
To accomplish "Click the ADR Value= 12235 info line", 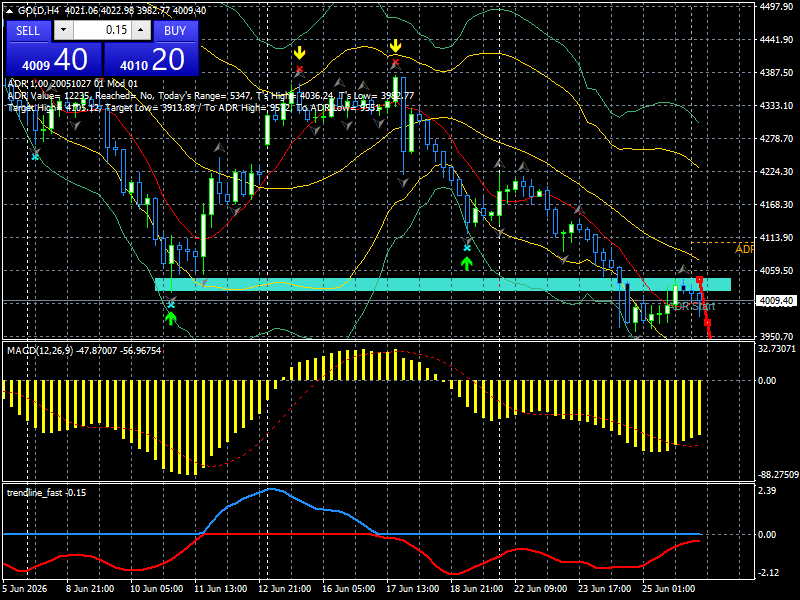I will (211, 96).
